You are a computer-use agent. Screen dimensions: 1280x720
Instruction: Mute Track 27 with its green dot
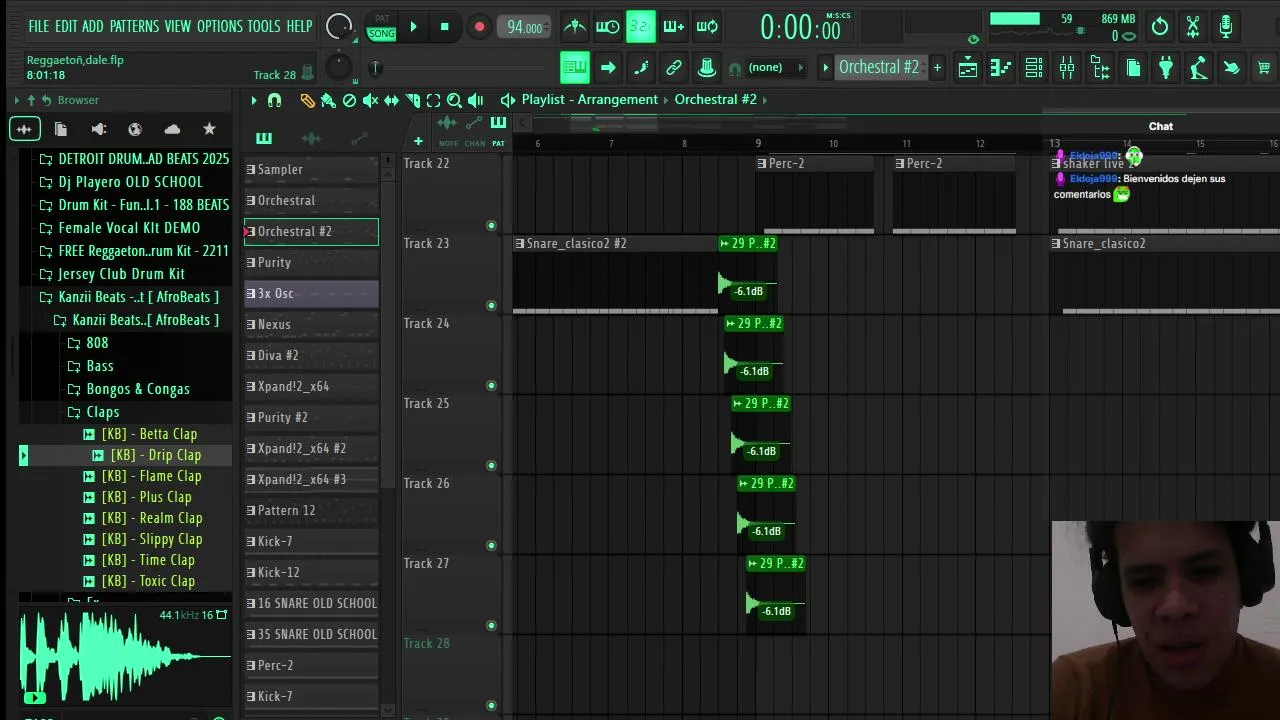(x=491, y=626)
